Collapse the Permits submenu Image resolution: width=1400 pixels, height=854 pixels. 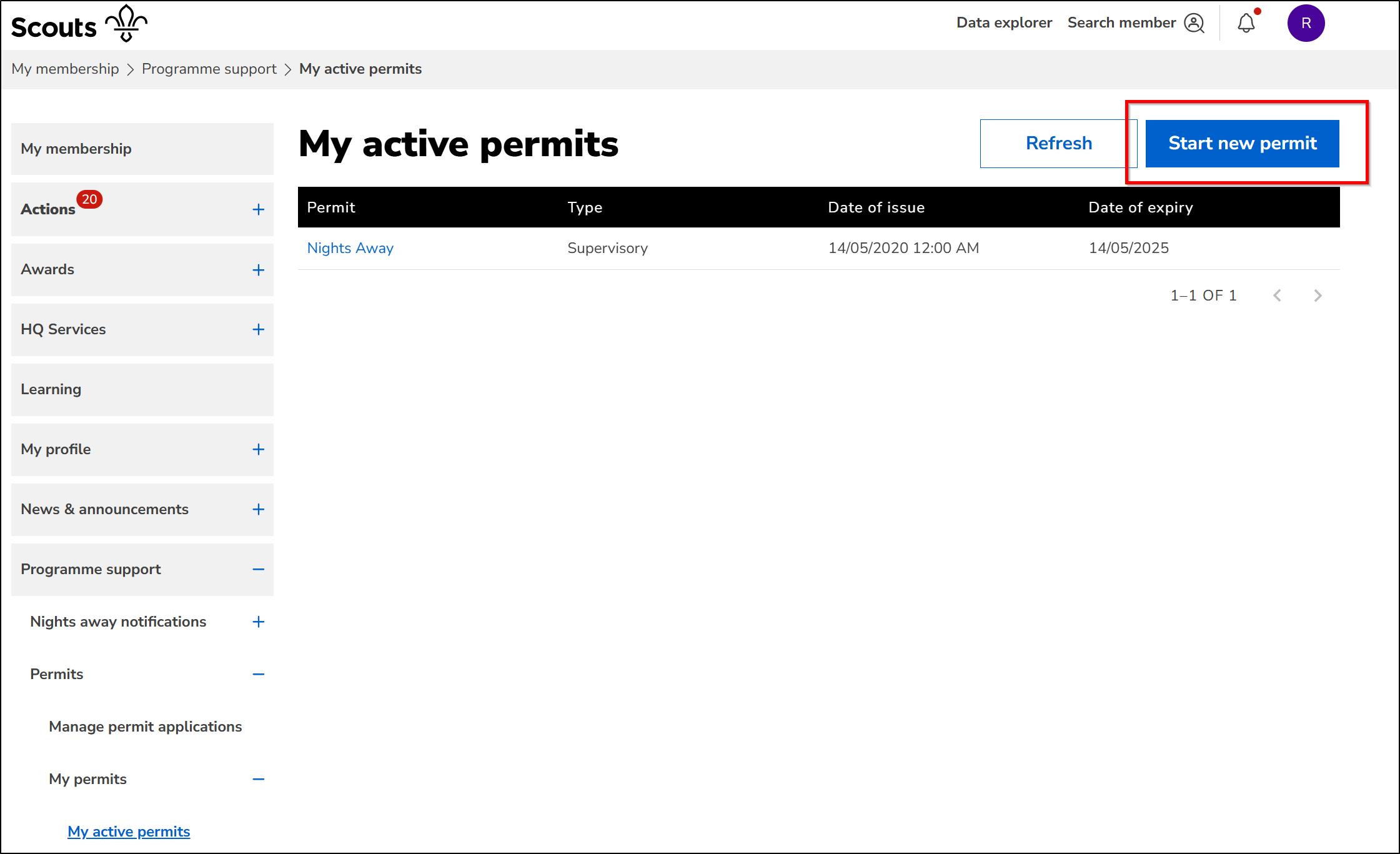point(258,674)
